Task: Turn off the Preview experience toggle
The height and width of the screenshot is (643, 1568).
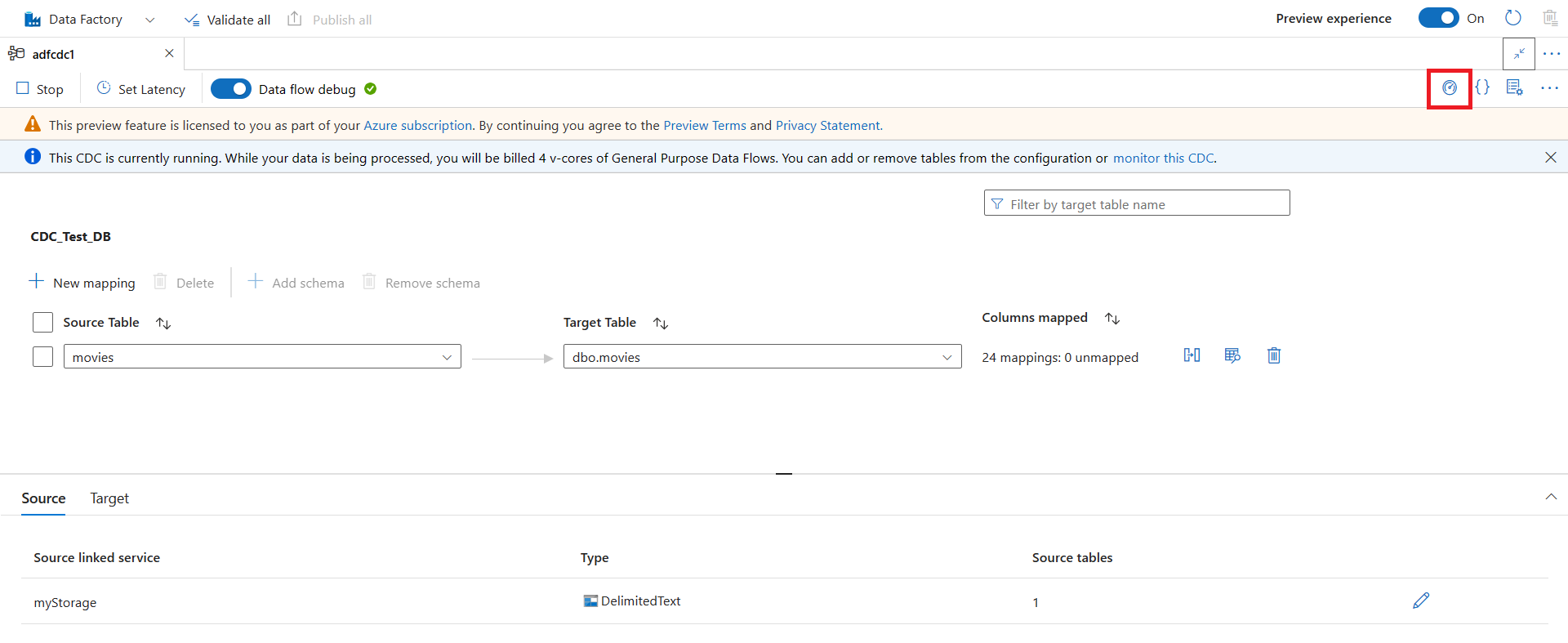Action: 1438,19
